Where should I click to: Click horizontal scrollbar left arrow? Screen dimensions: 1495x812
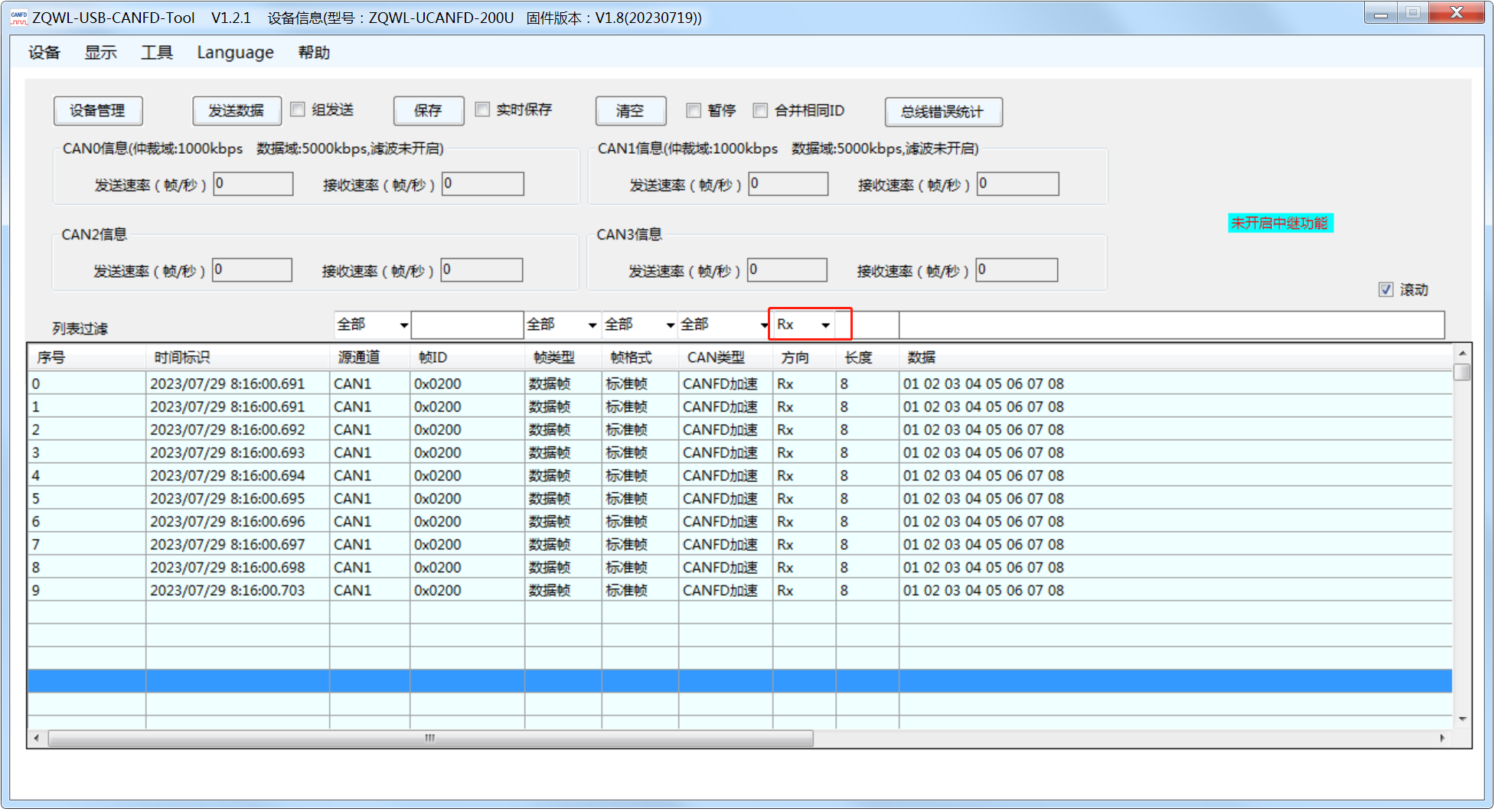37,738
